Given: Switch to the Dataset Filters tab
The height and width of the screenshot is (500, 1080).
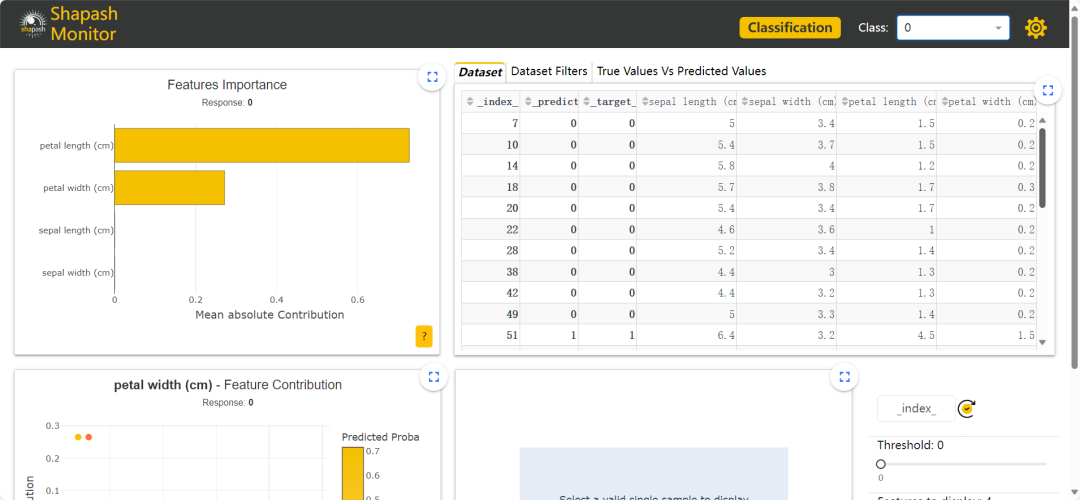Looking at the screenshot, I should 549,72.
